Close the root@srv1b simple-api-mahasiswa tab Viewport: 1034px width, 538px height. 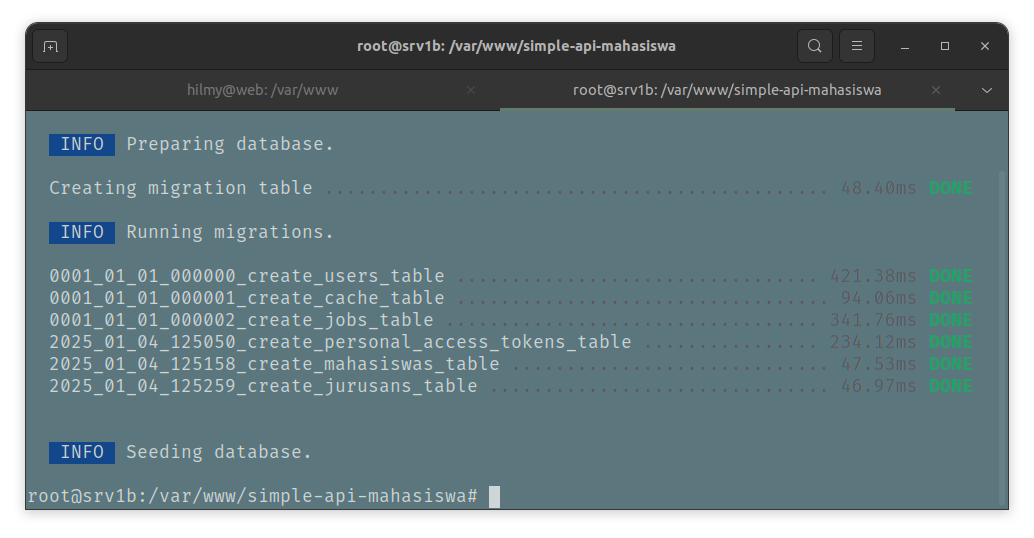pyautogui.click(x=936, y=90)
